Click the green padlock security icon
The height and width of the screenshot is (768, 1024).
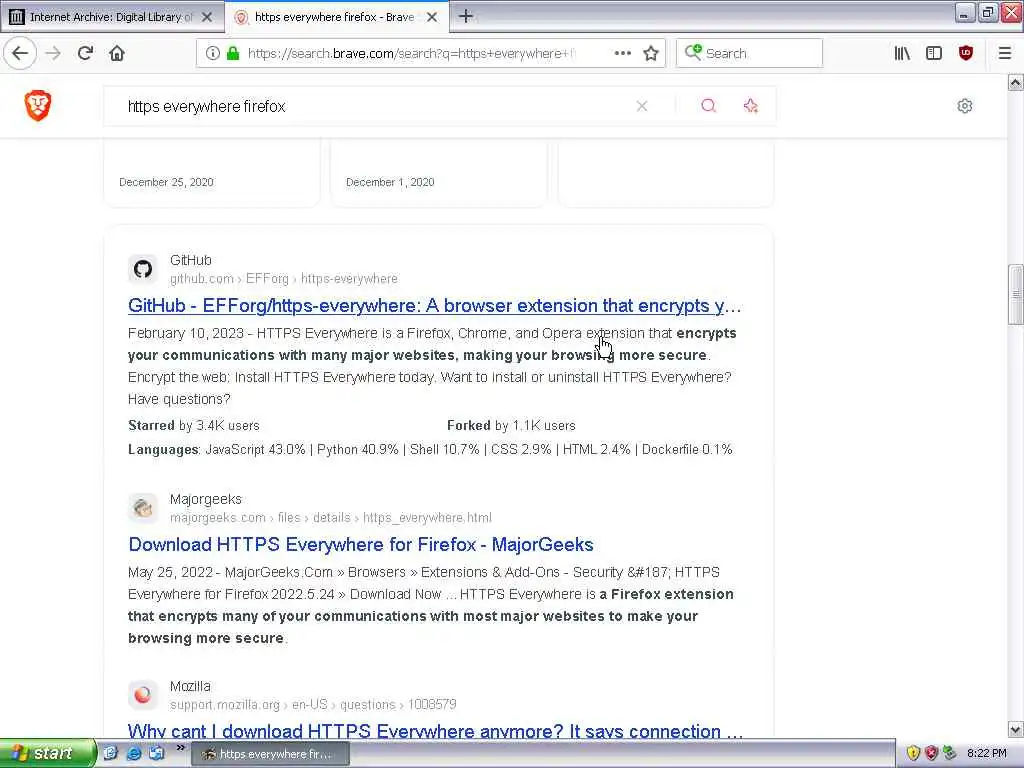[x=232, y=53]
